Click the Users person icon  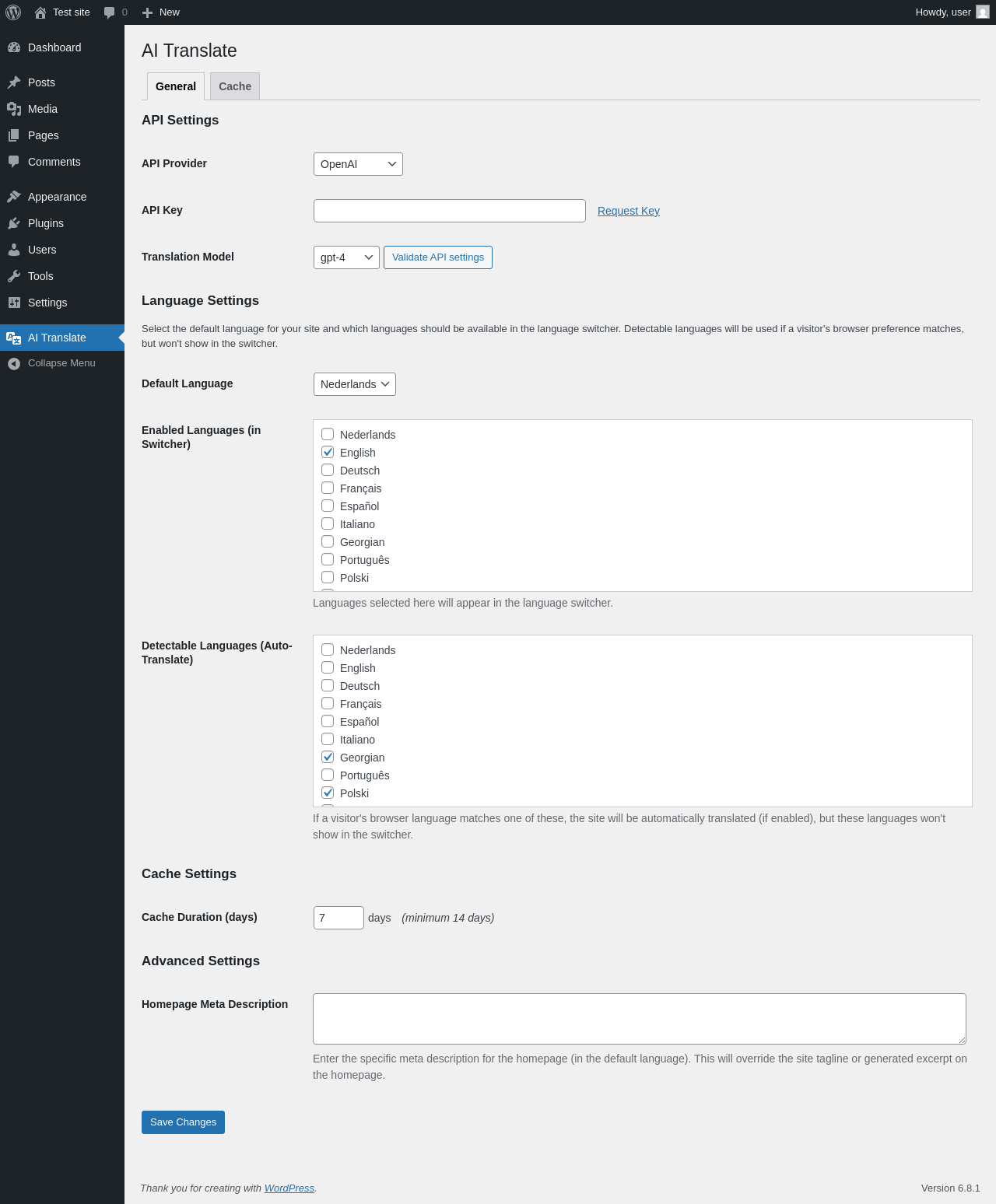(x=14, y=250)
